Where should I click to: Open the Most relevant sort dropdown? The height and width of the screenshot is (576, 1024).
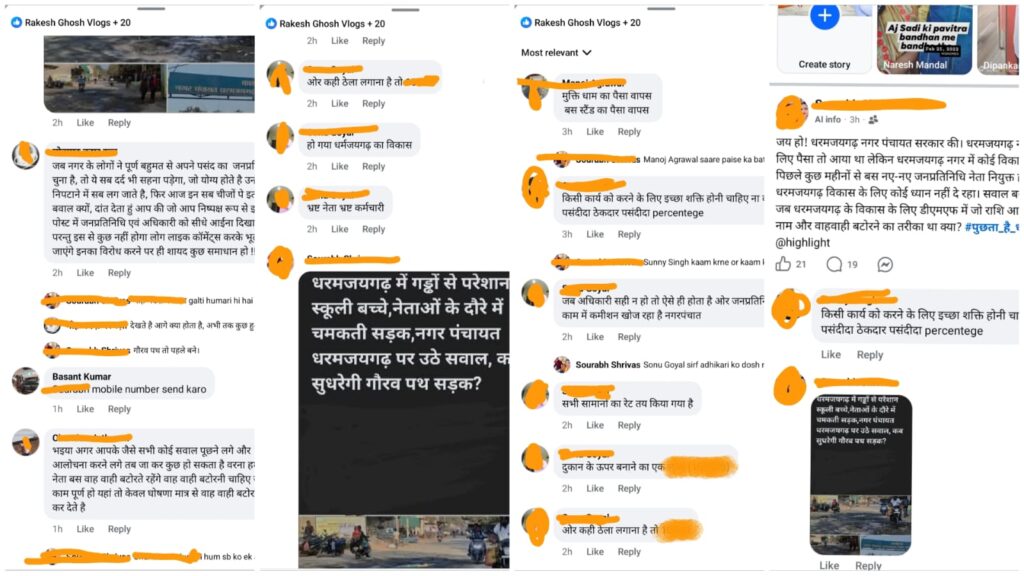coord(556,52)
